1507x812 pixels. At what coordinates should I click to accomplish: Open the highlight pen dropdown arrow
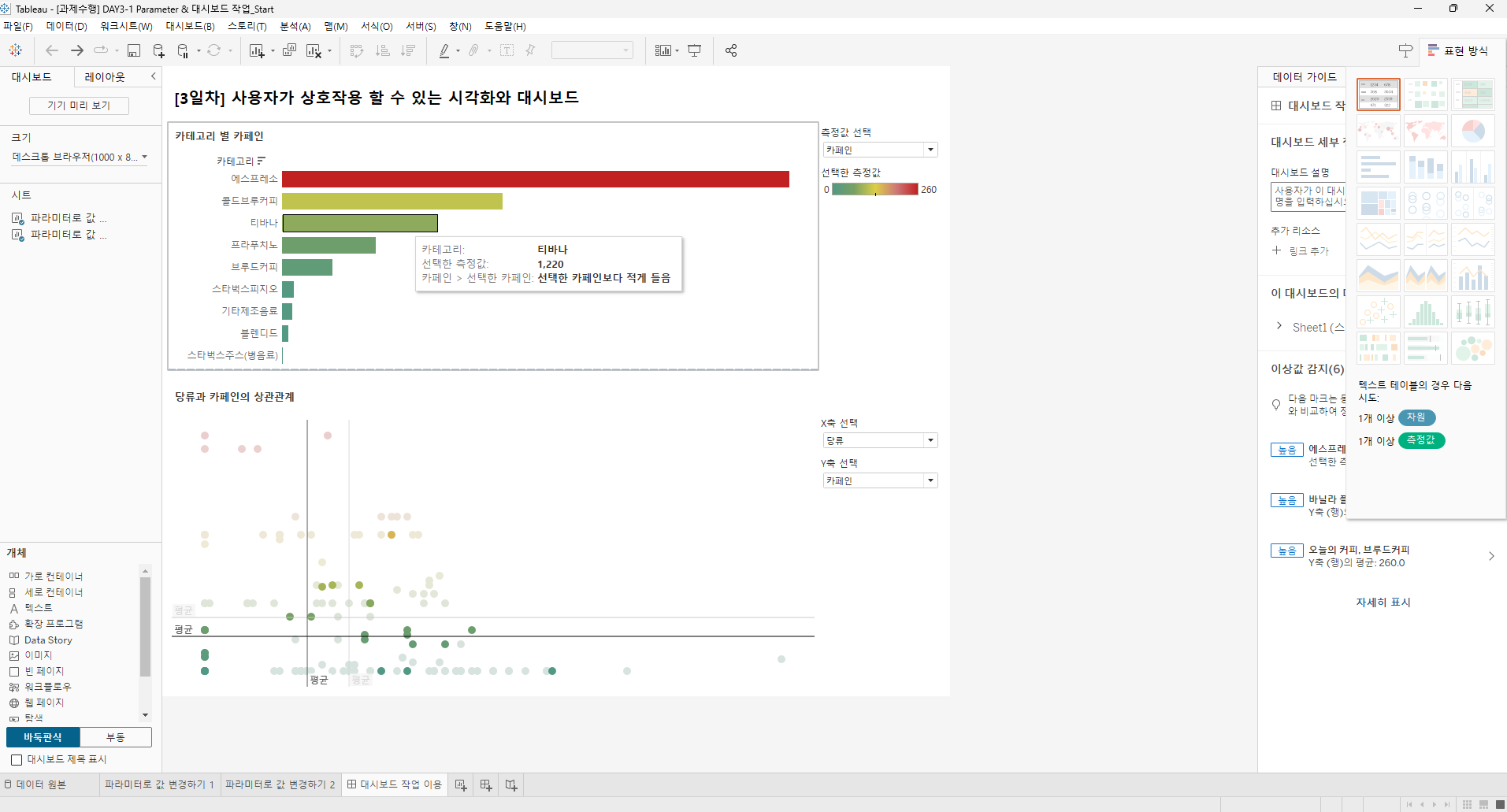point(458,51)
